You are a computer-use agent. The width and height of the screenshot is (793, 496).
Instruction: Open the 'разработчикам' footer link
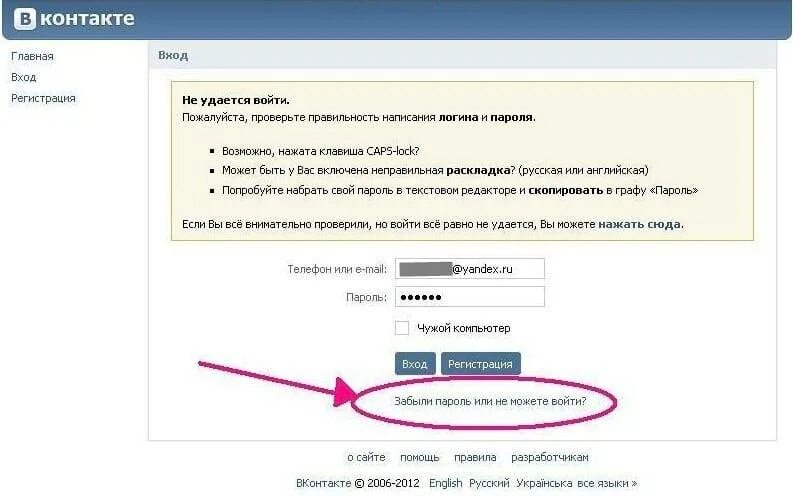tap(550, 457)
